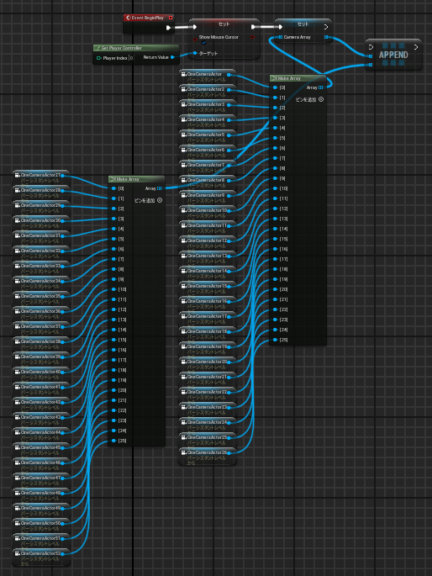Click Array output pin of Make Array fed by CineCameraActor27
Screen dimensions: 432x576
click(159, 188)
